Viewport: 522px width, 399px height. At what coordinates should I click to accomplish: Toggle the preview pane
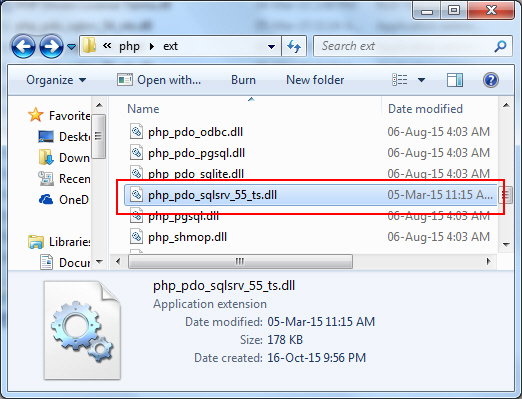(x=455, y=80)
